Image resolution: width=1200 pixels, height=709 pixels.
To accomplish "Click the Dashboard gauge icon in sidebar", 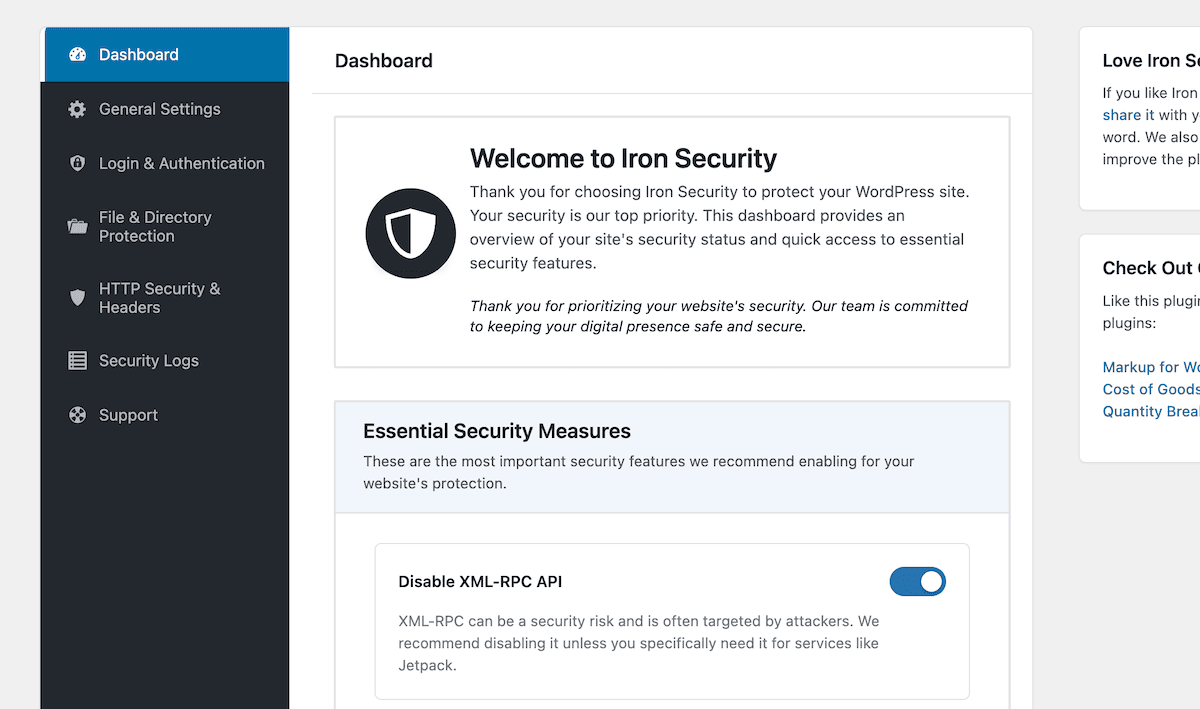I will point(77,55).
